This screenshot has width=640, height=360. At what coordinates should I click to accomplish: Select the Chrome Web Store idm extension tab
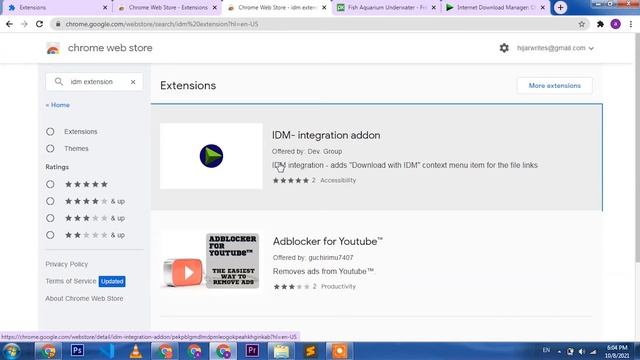point(276,7)
